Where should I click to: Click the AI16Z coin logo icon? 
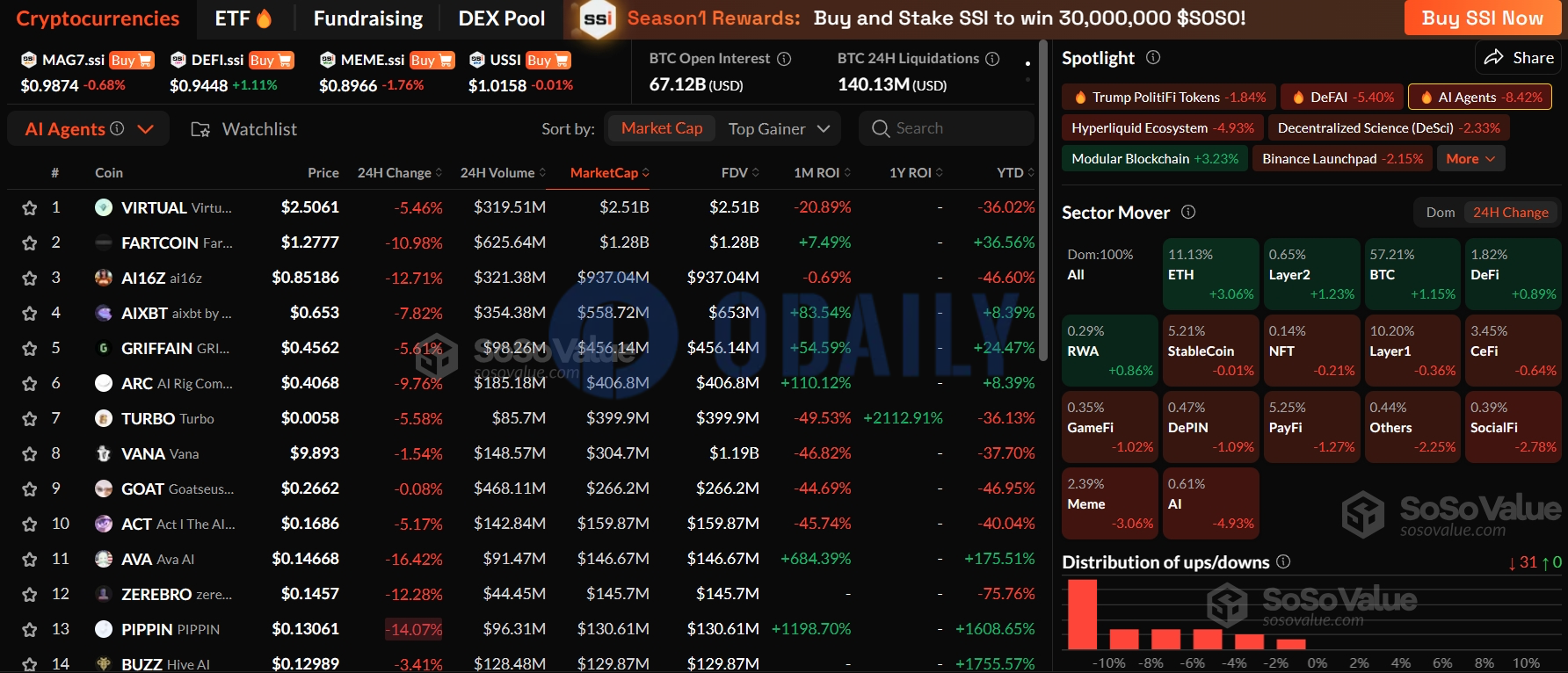[x=104, y=278]
